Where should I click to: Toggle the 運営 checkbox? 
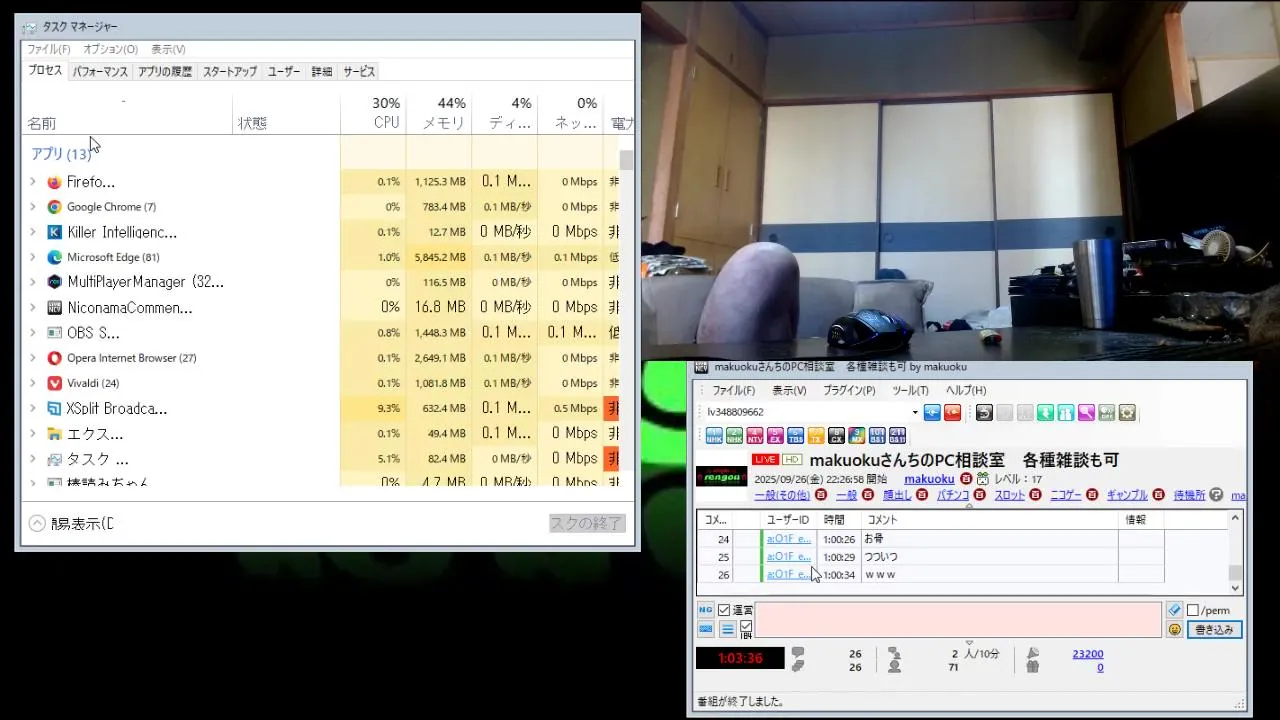coord(724,610)
